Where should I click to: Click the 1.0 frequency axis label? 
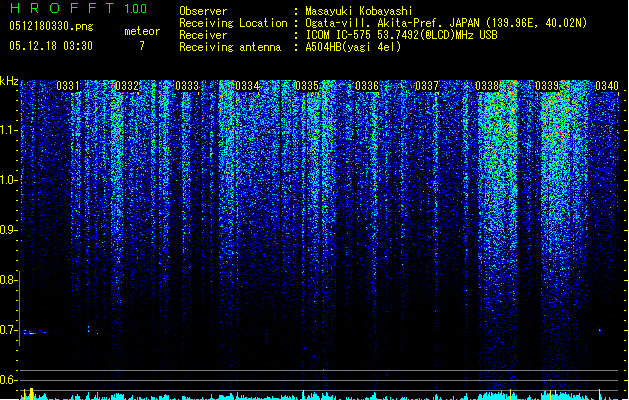[x=8, y=180]
